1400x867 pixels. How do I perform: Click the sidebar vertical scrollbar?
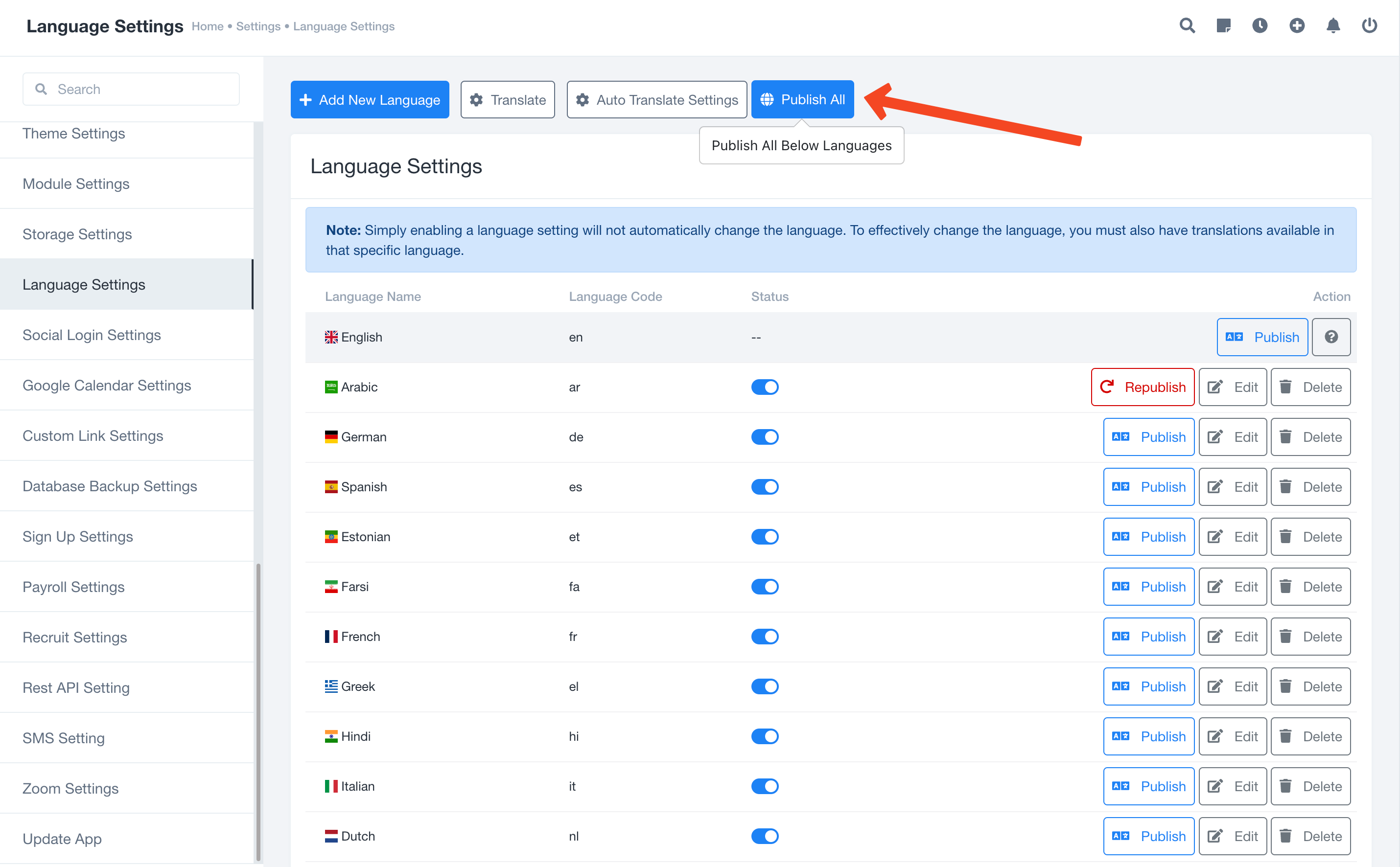258,711
